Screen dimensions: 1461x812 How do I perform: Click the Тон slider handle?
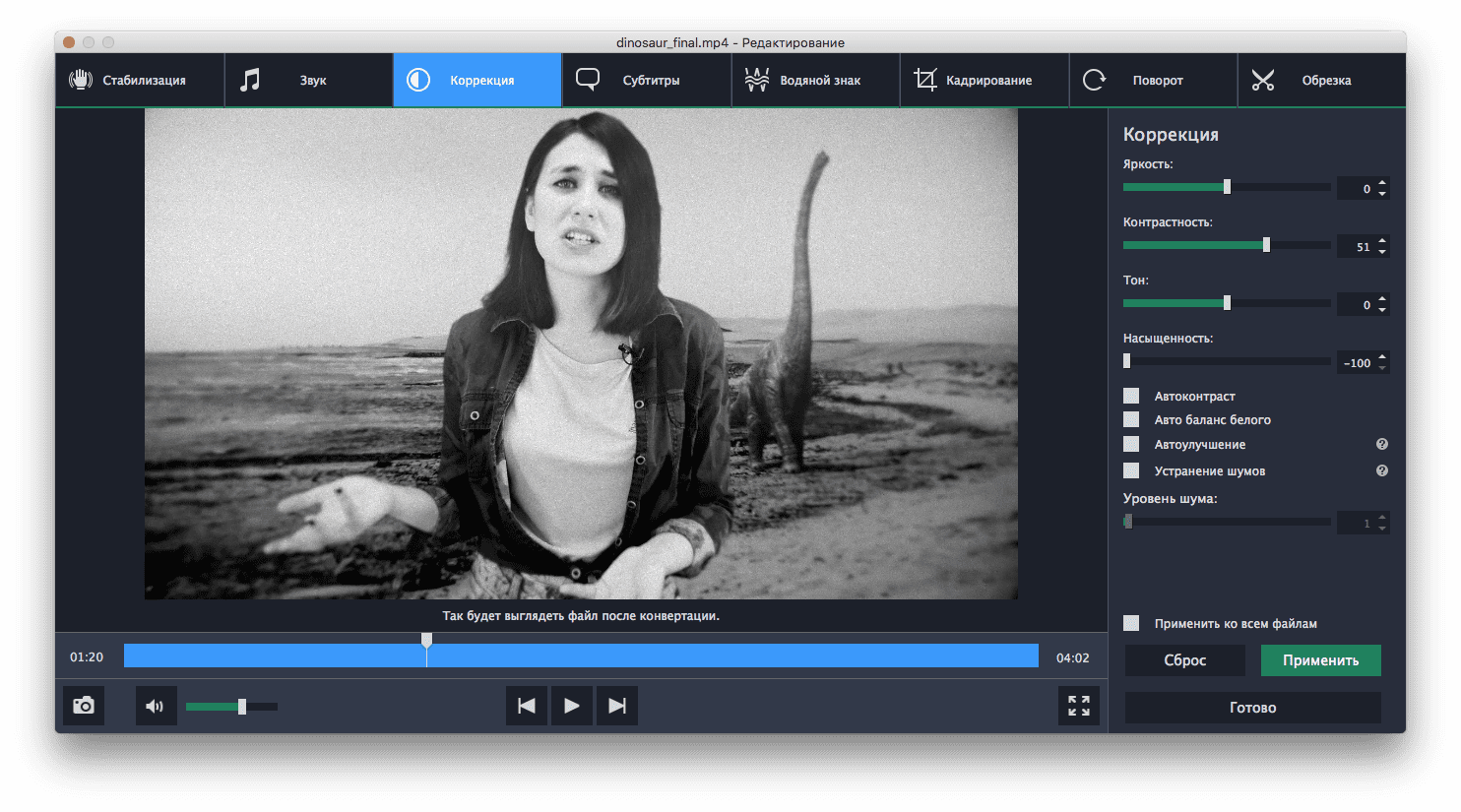1227,303
